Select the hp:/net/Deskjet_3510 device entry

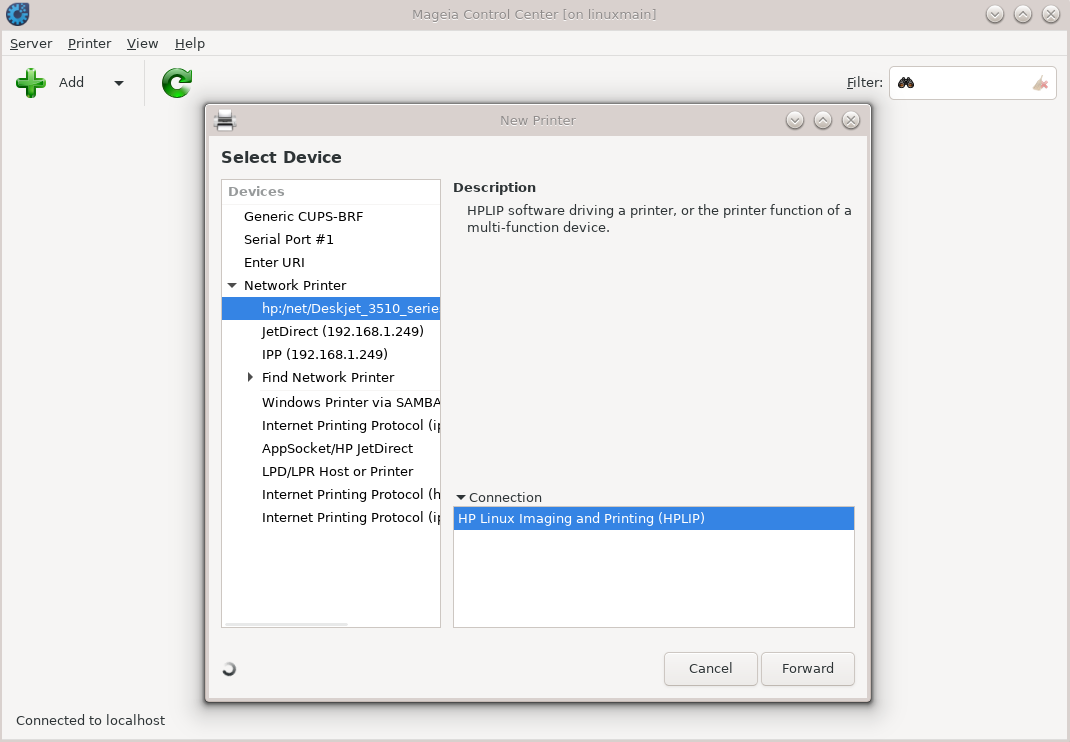[331, 309]
